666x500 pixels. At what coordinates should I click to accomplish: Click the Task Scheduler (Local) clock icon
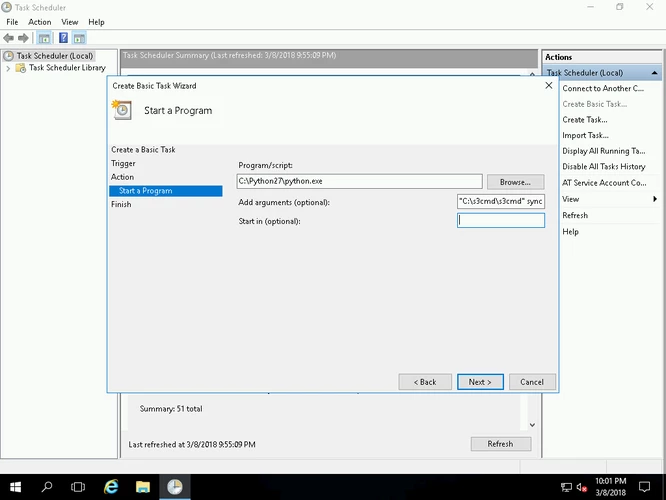click(8, 56)
